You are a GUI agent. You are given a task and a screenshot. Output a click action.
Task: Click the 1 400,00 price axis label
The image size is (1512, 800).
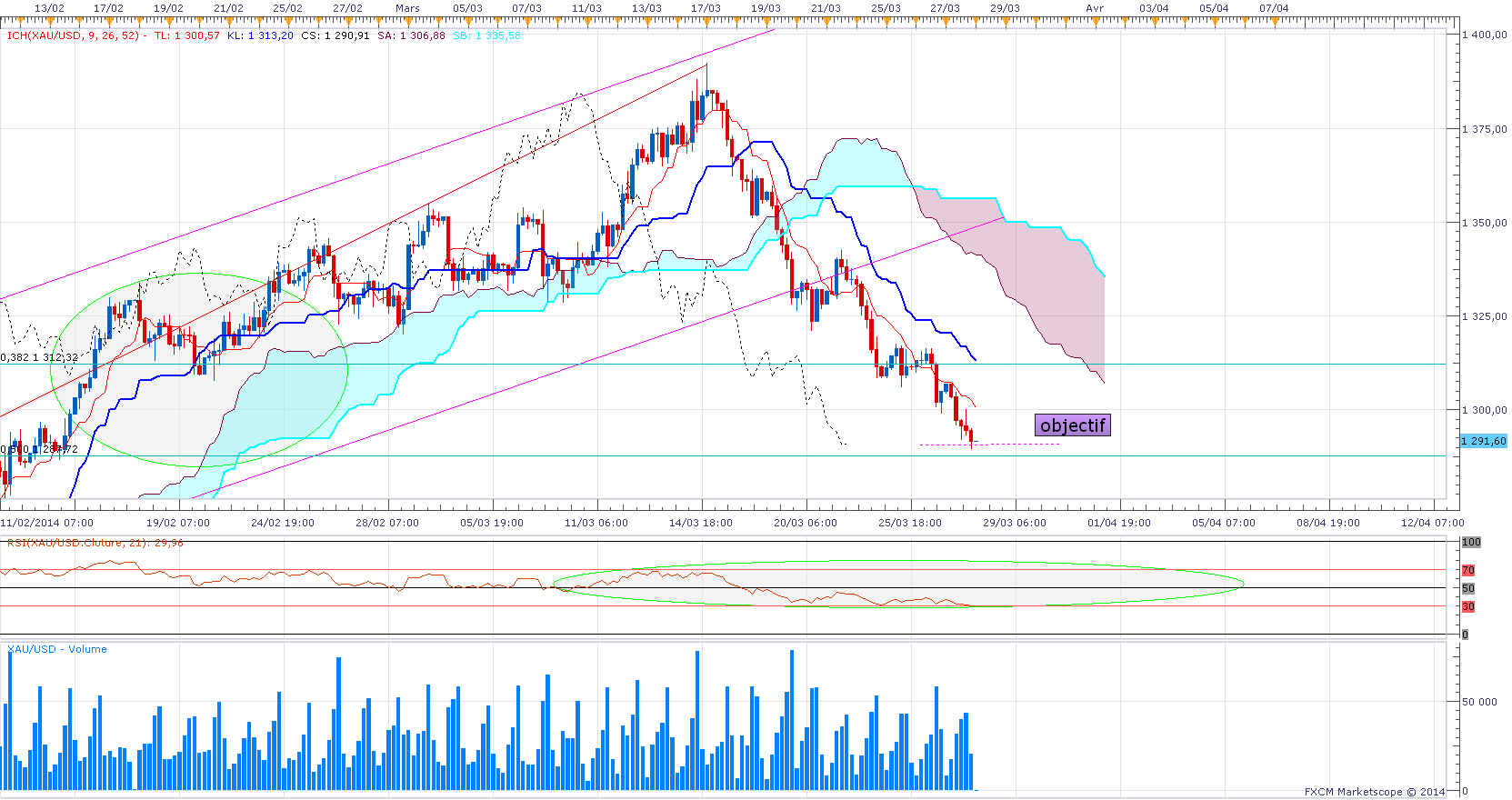tap(1485, 35)
